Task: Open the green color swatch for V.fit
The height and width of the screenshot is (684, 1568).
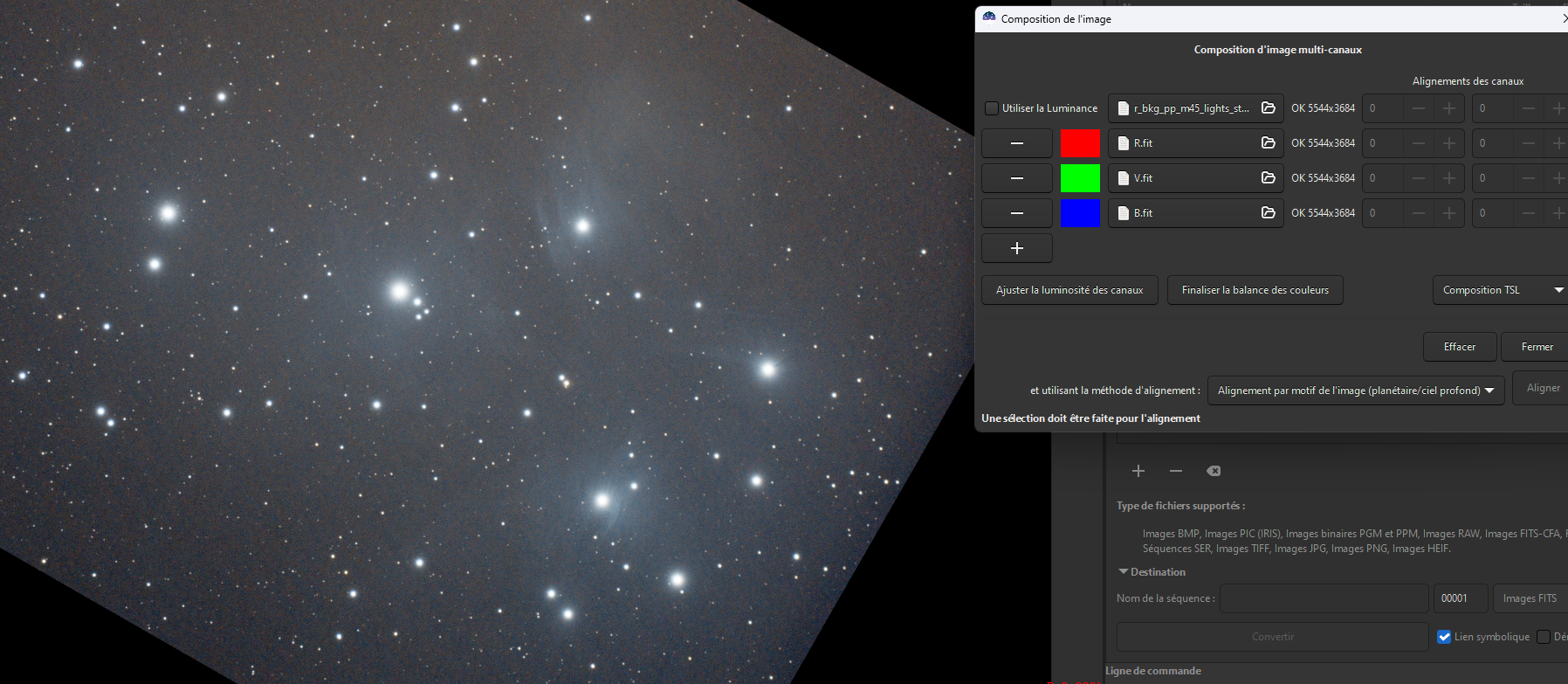Action: coord(1080,178)
